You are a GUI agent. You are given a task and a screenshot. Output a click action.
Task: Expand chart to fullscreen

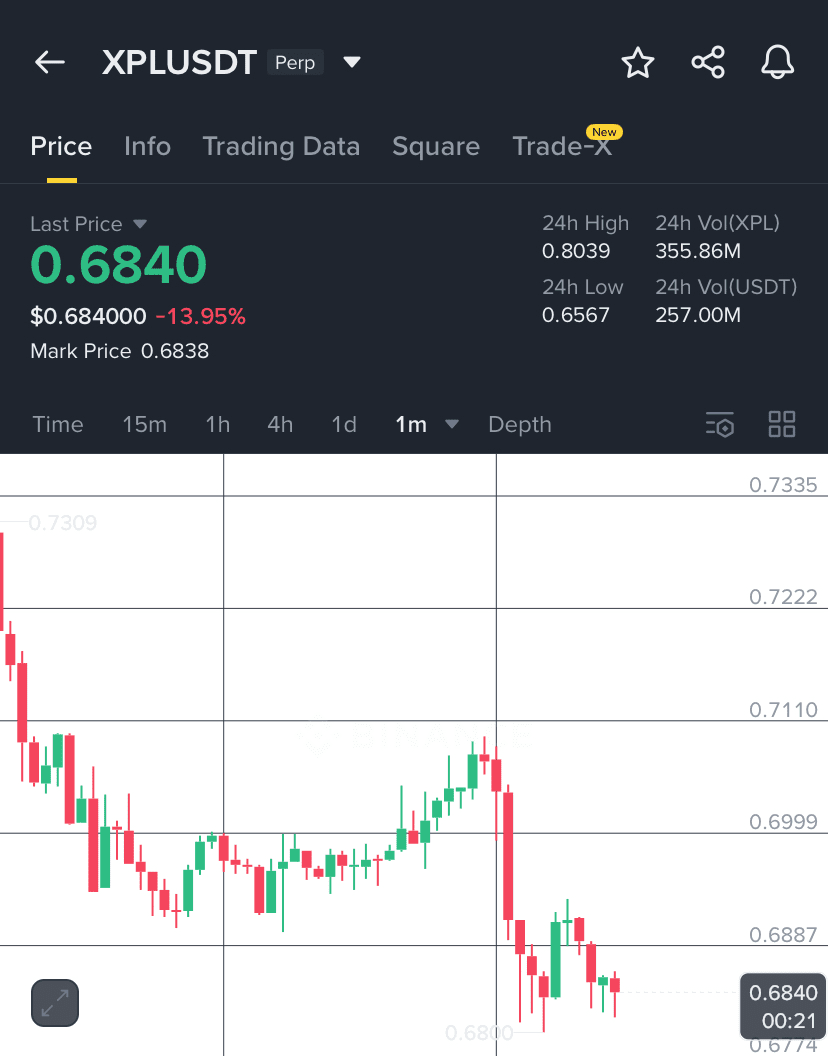55,1003
